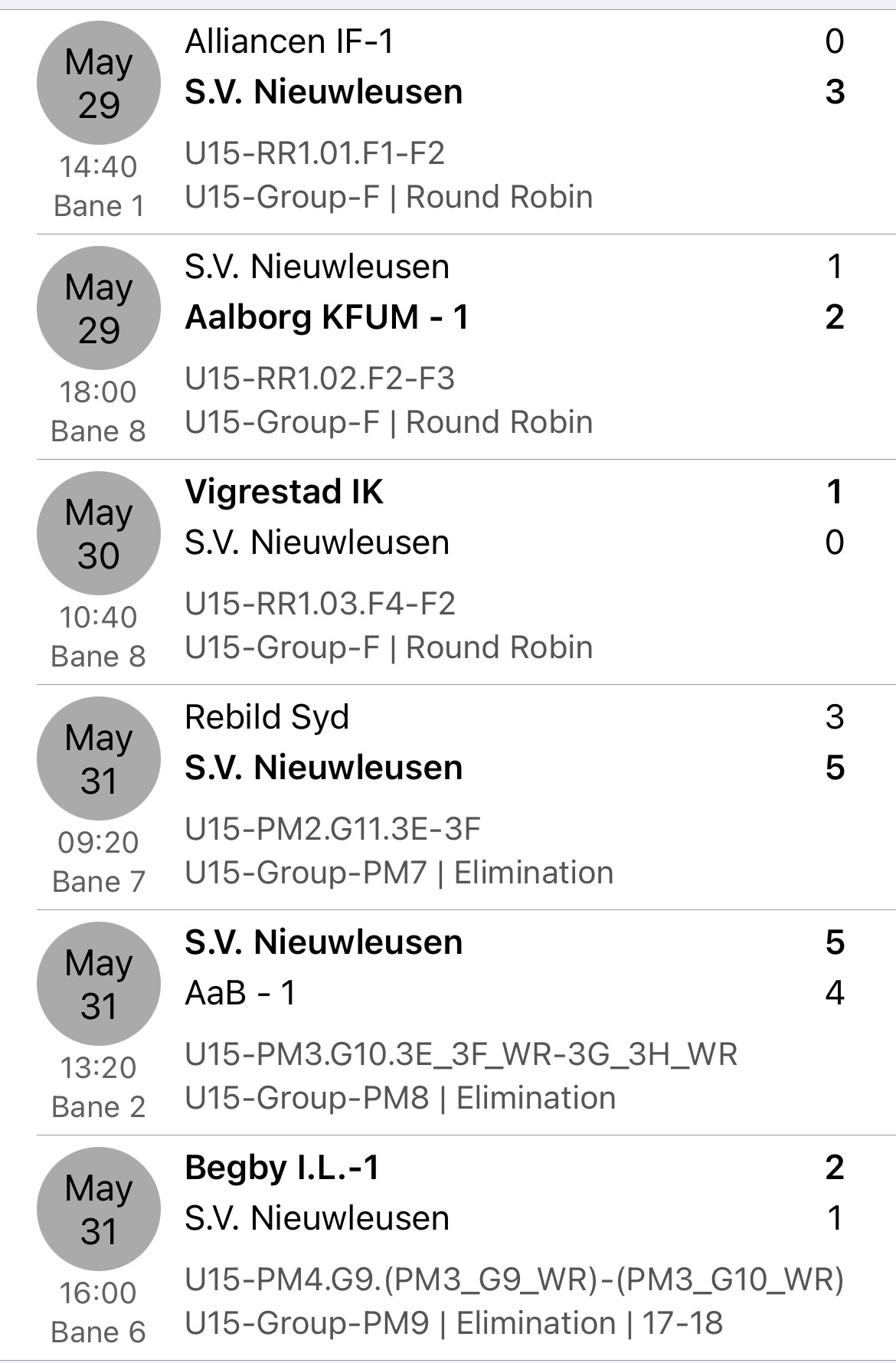Open match U15-RR1.01.F1-F2 details

click(315, 153)
